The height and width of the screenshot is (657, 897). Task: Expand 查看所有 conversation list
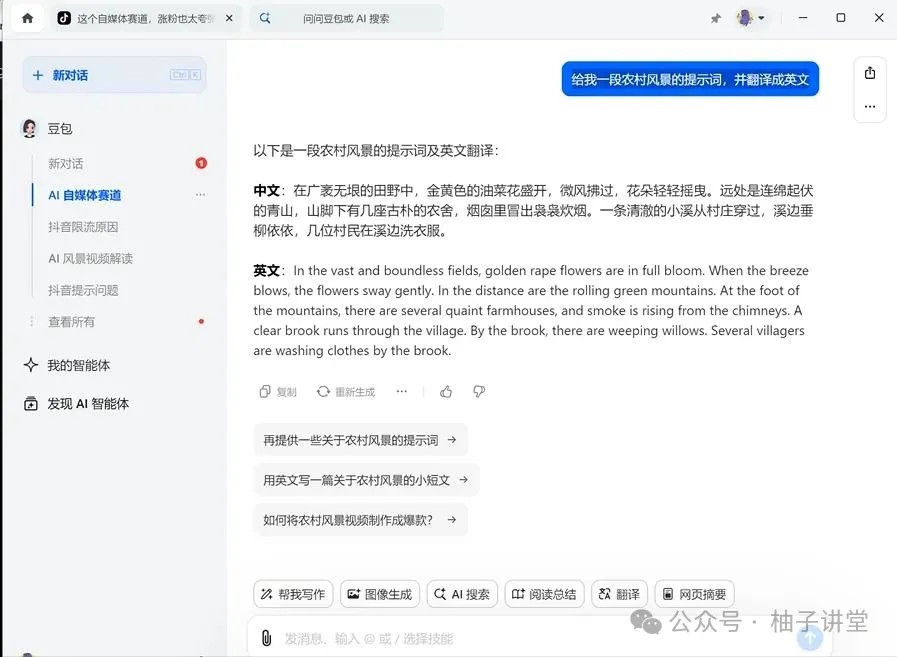pos(71,322)
